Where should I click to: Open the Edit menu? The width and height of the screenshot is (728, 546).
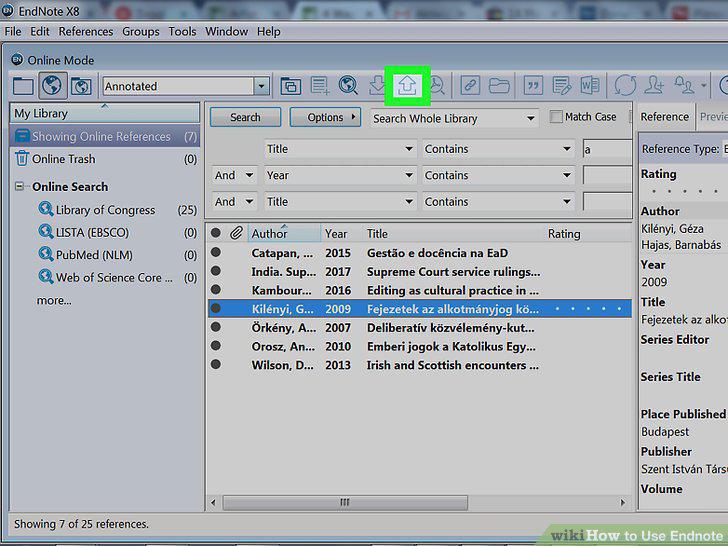pos(40,32)
